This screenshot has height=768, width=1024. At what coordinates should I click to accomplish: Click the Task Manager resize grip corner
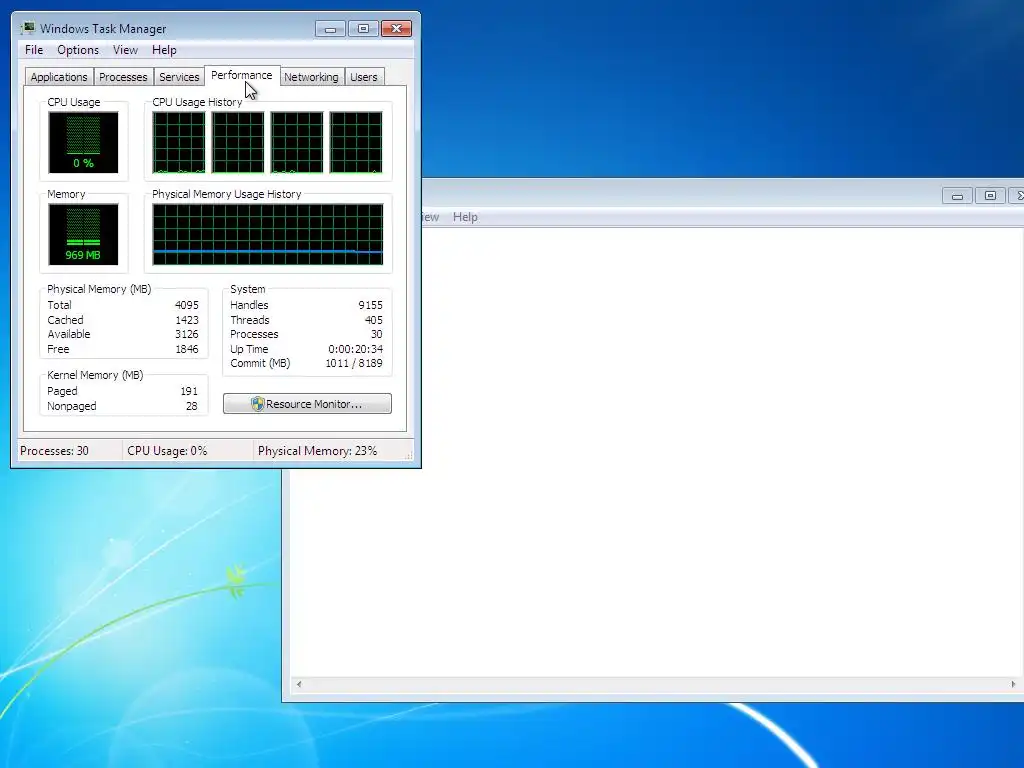[409, 456]
